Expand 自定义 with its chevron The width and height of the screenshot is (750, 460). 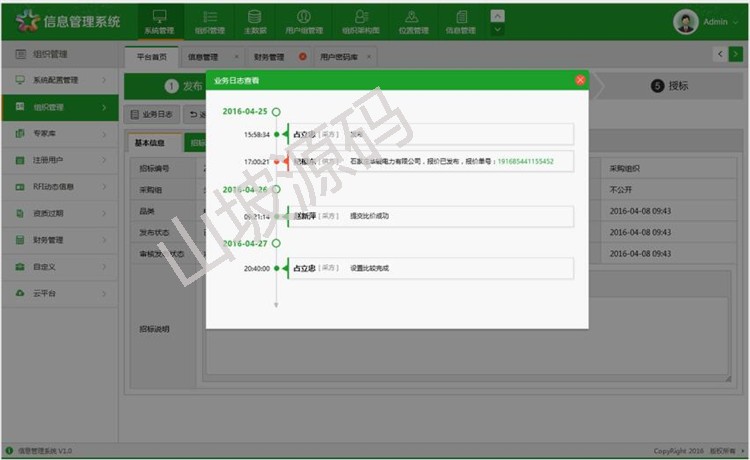(104, 267)
